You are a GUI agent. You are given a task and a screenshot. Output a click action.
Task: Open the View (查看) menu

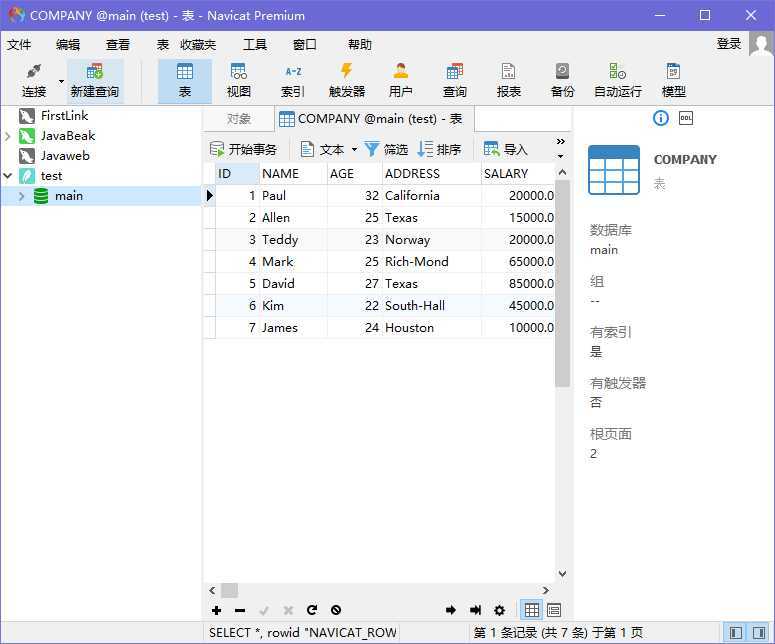118,44
